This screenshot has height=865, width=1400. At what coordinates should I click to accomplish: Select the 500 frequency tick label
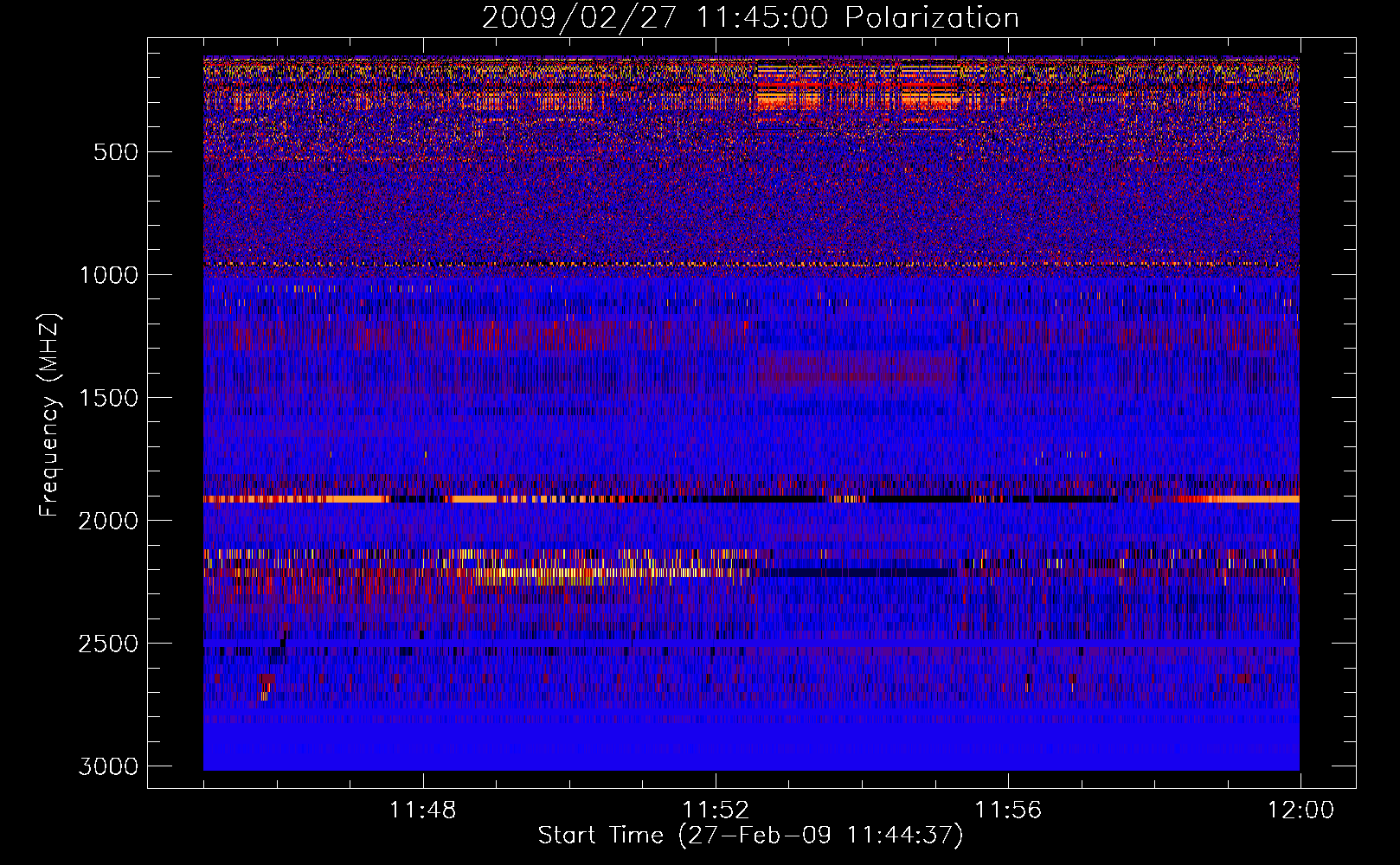point(114,152)
